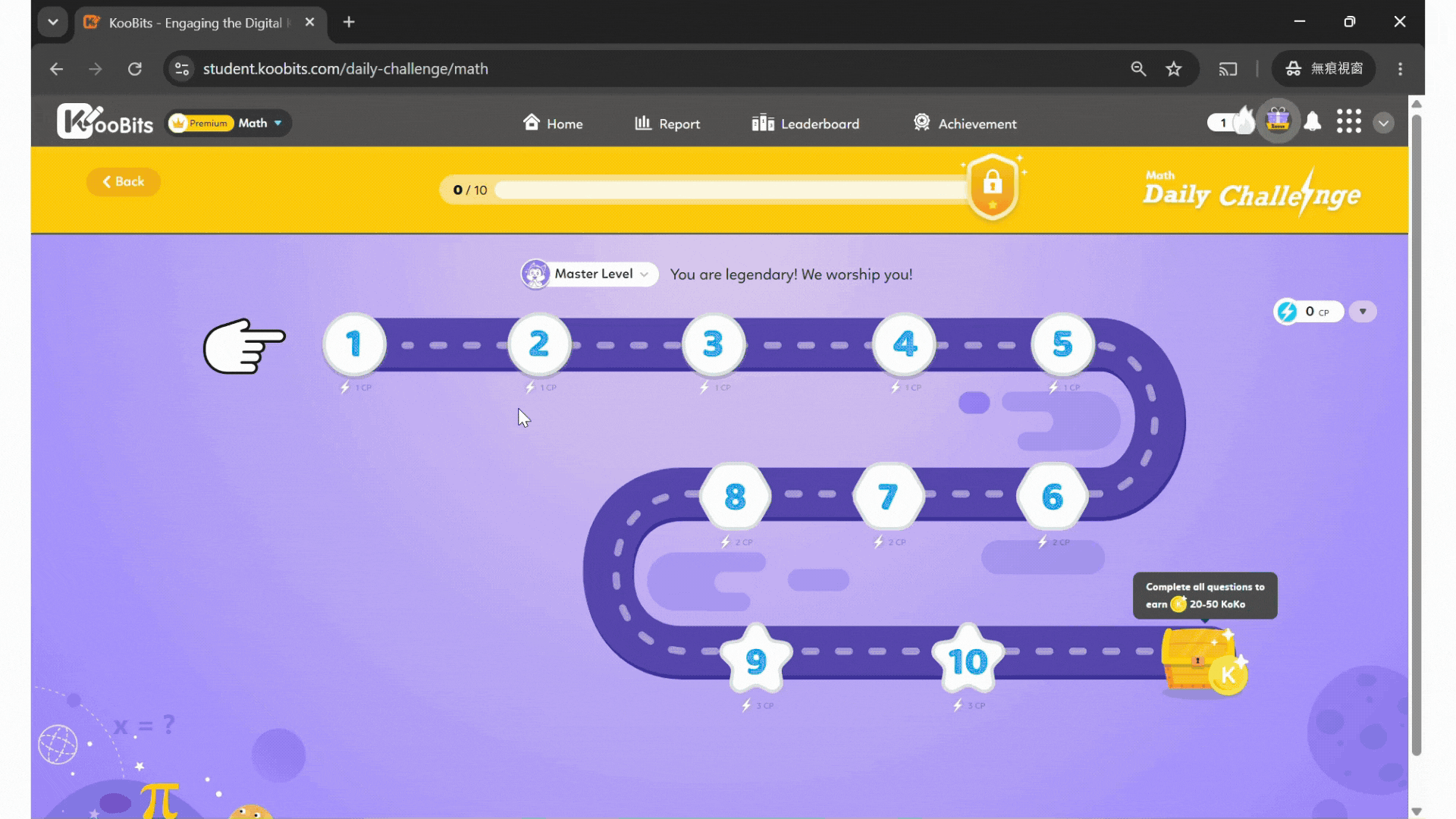Expand the CP details arrow
This screenshot has height=819, width=1456.
(1363, 312)
